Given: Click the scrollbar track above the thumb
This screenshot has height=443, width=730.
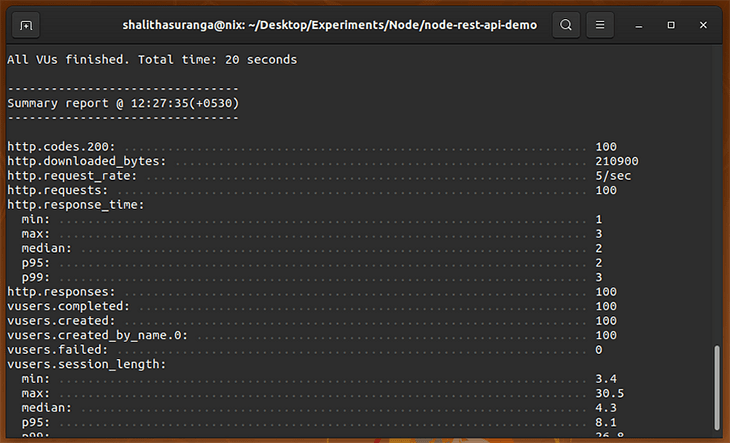Looking at the screenshot, I should click(717, 195).
